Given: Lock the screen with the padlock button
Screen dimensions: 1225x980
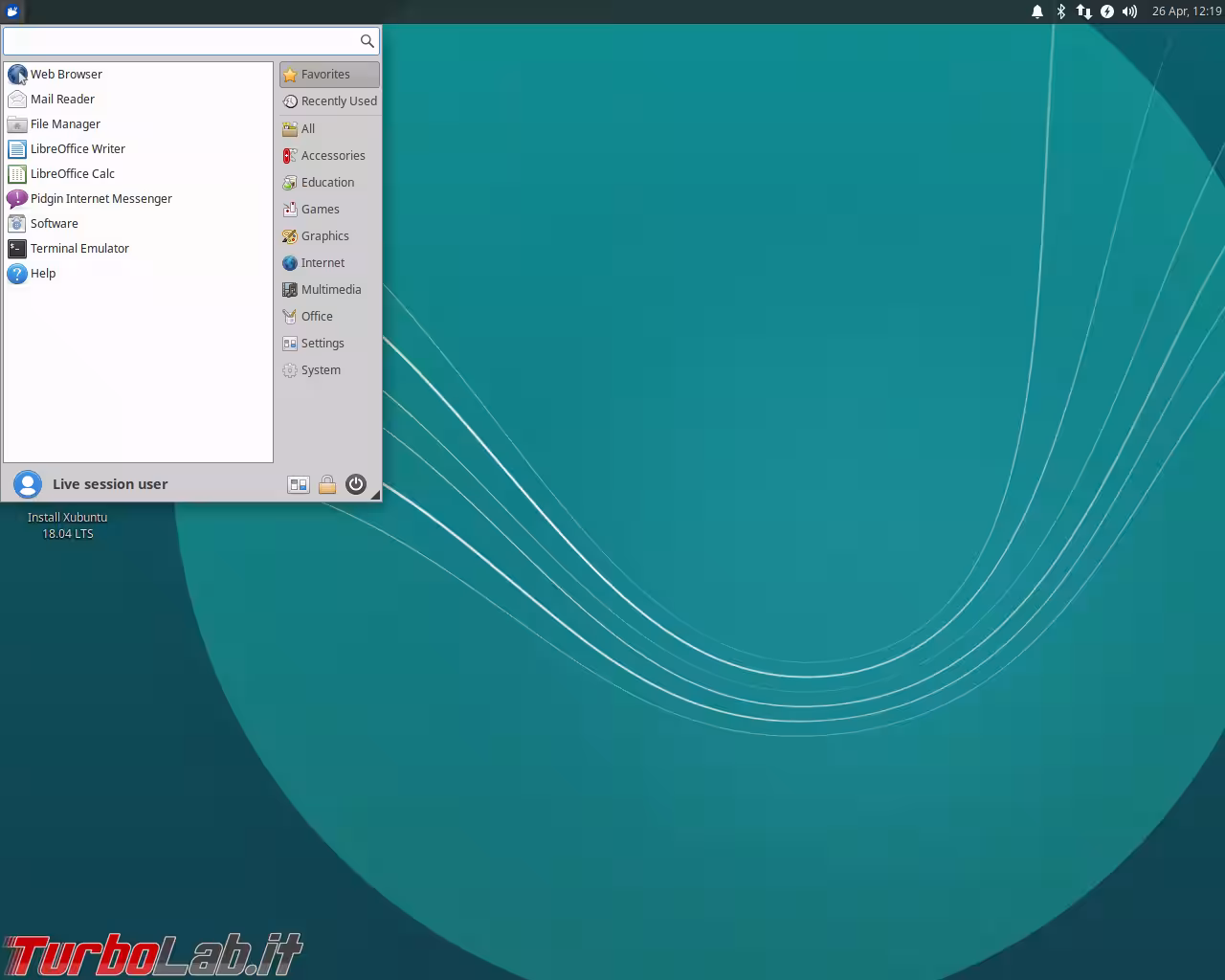Looking at the screenshot, I should tap(327, 484).
